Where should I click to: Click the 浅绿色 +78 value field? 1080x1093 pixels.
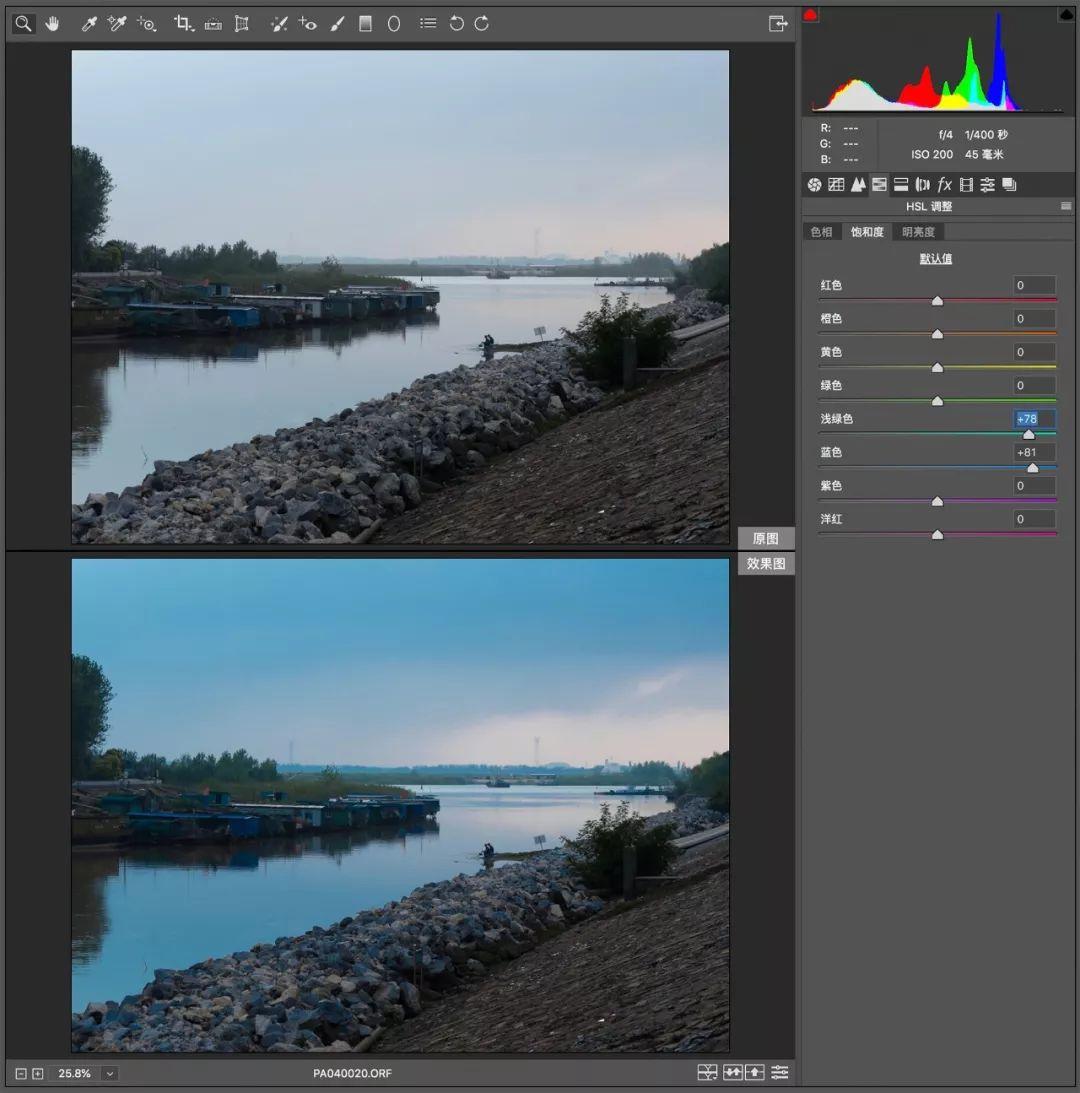[1034, 419]
